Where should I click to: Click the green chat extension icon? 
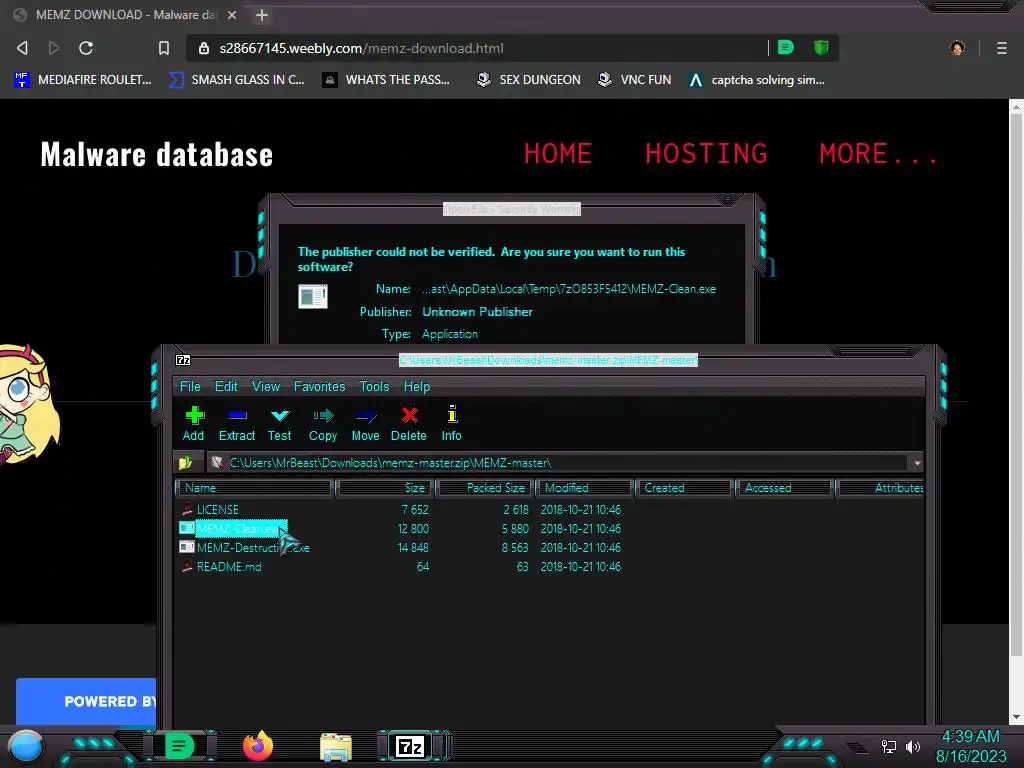coord(786,48)
